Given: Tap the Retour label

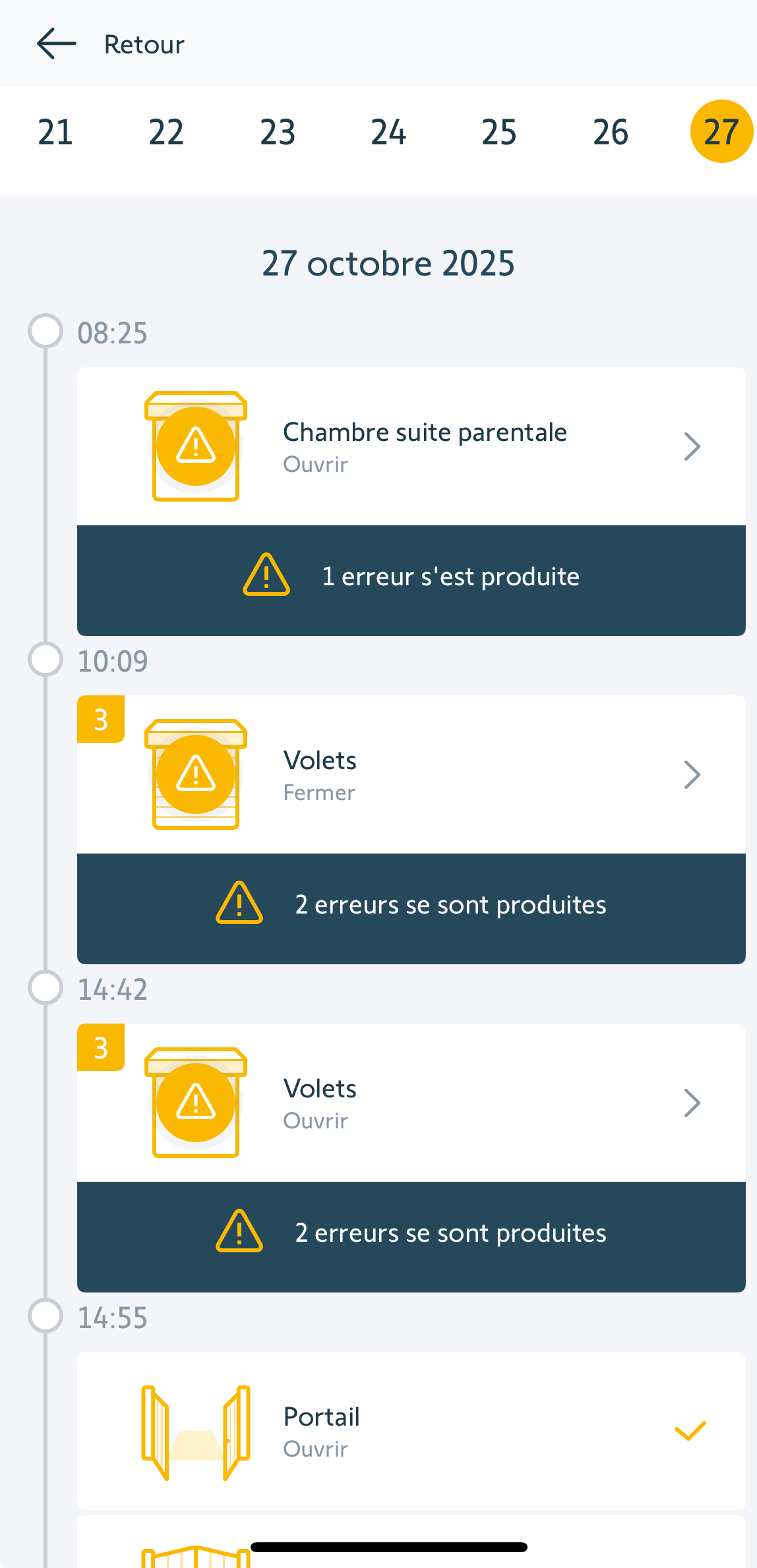Looking at the screenshot, I should pyautogui.click(x=144, y=45).
